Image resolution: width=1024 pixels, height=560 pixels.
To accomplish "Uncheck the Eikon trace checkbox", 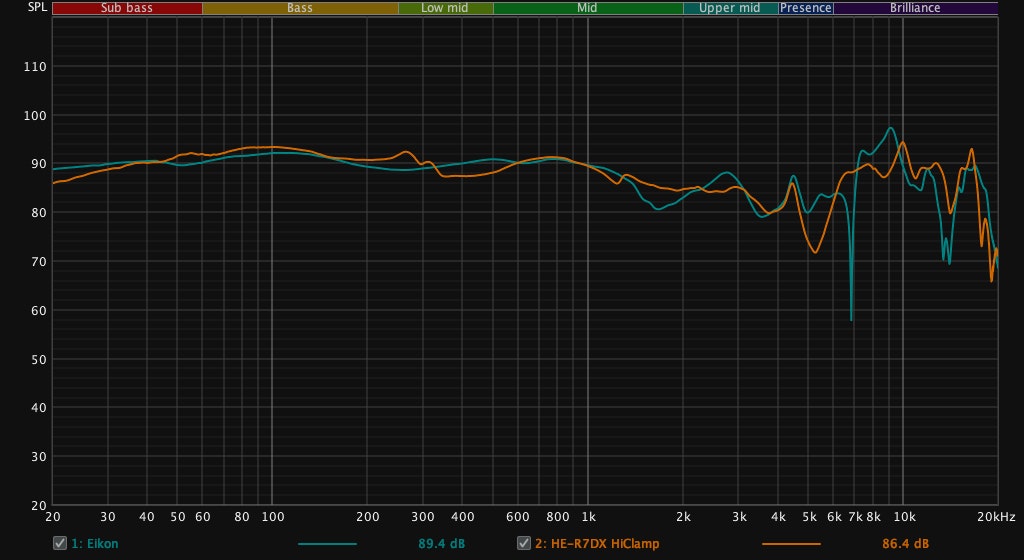I will (x=59, y=544).
